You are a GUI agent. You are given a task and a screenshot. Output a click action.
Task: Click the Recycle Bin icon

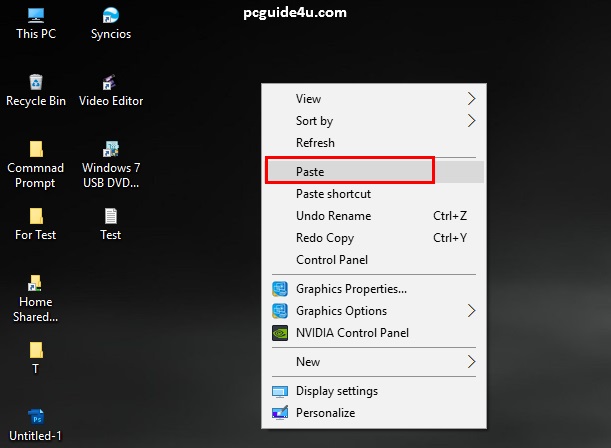point(36,84)
